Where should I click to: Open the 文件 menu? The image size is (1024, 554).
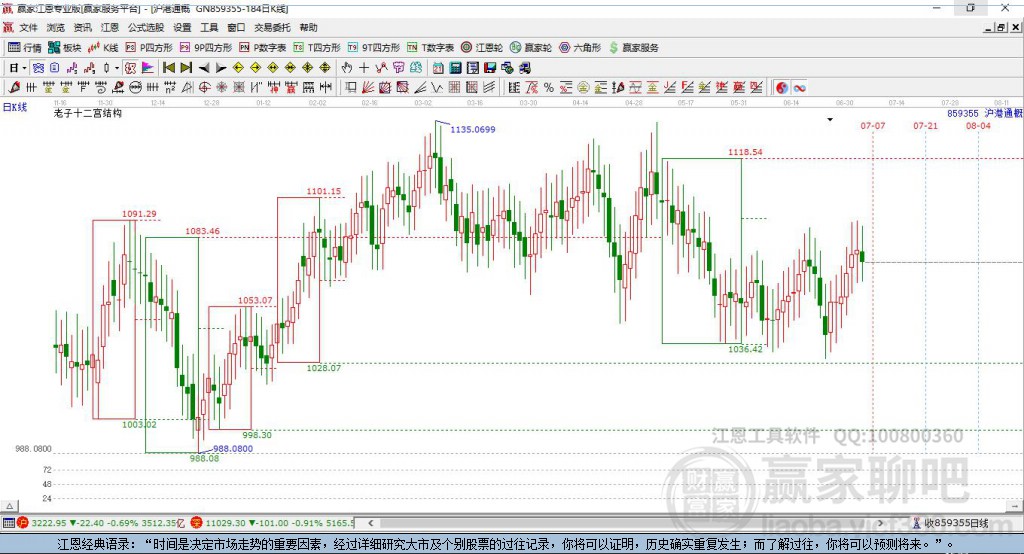[x=28, y=27]
